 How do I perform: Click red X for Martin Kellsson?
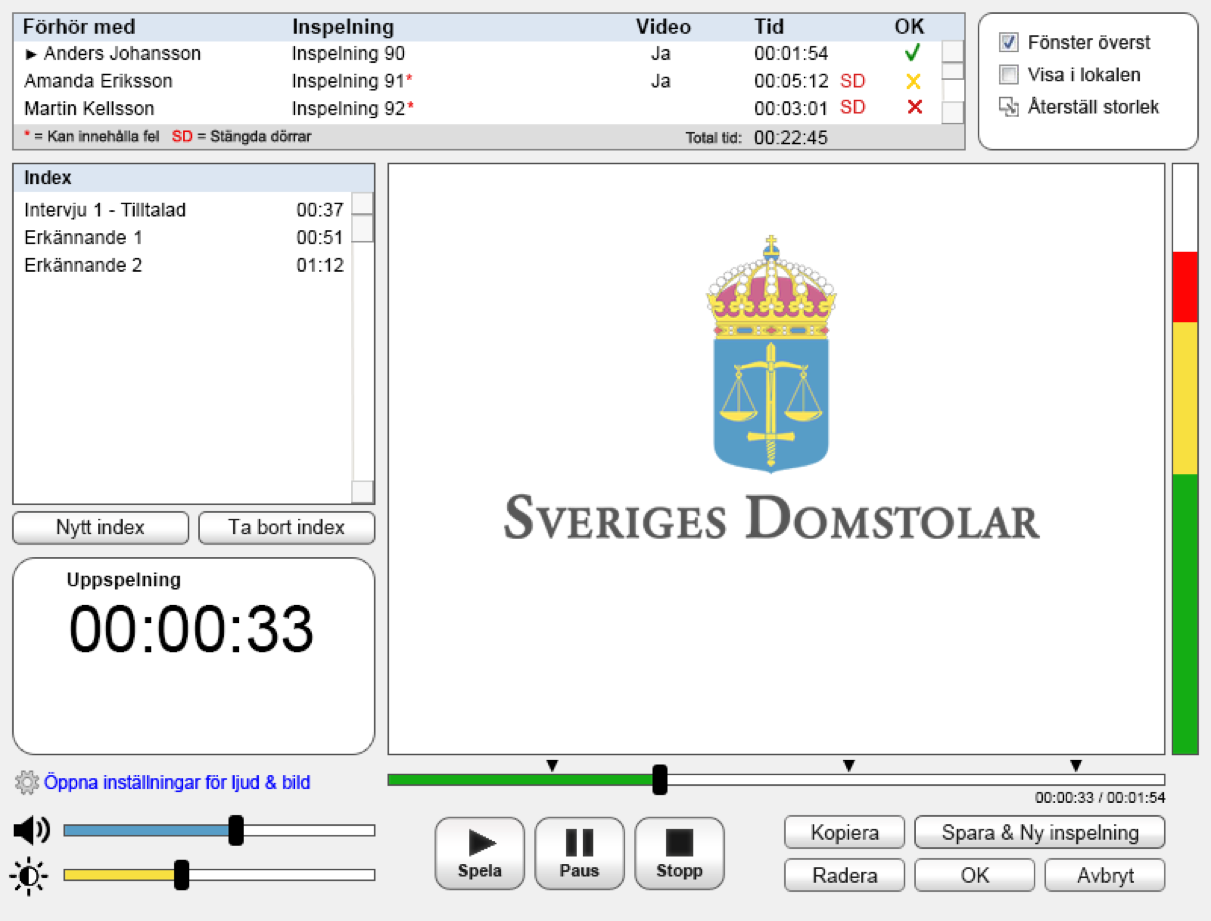tap(914, 108)
